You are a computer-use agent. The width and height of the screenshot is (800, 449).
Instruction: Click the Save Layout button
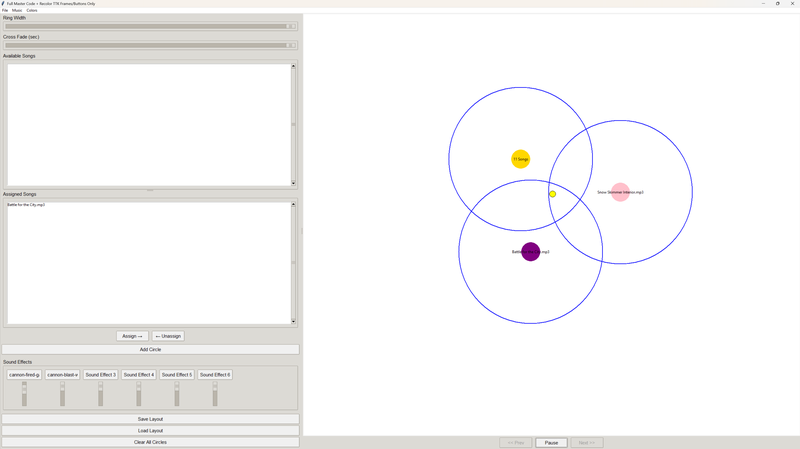[150, 419]
